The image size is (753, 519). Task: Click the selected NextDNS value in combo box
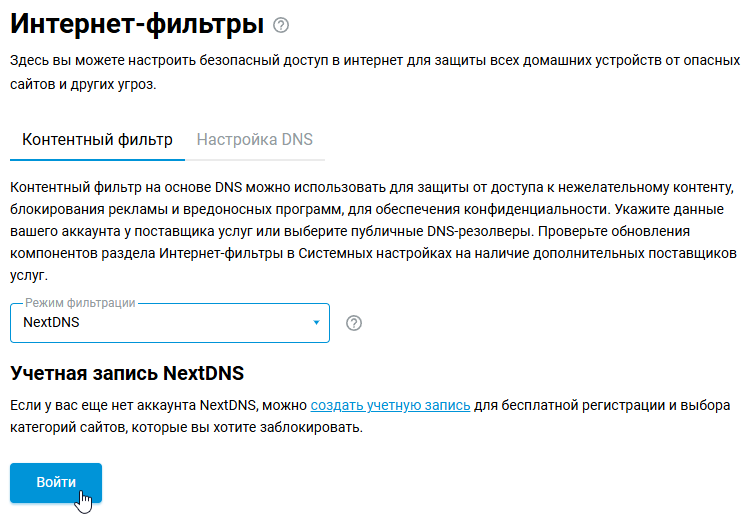coord(51,323)
